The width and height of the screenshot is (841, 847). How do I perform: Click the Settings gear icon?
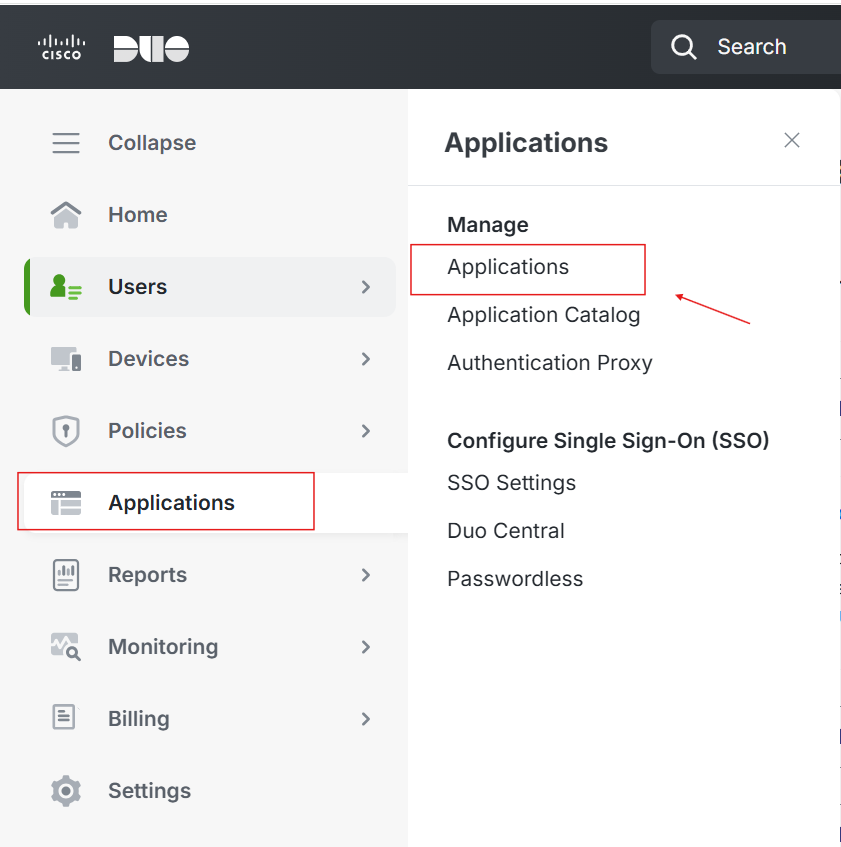point(66,791)
